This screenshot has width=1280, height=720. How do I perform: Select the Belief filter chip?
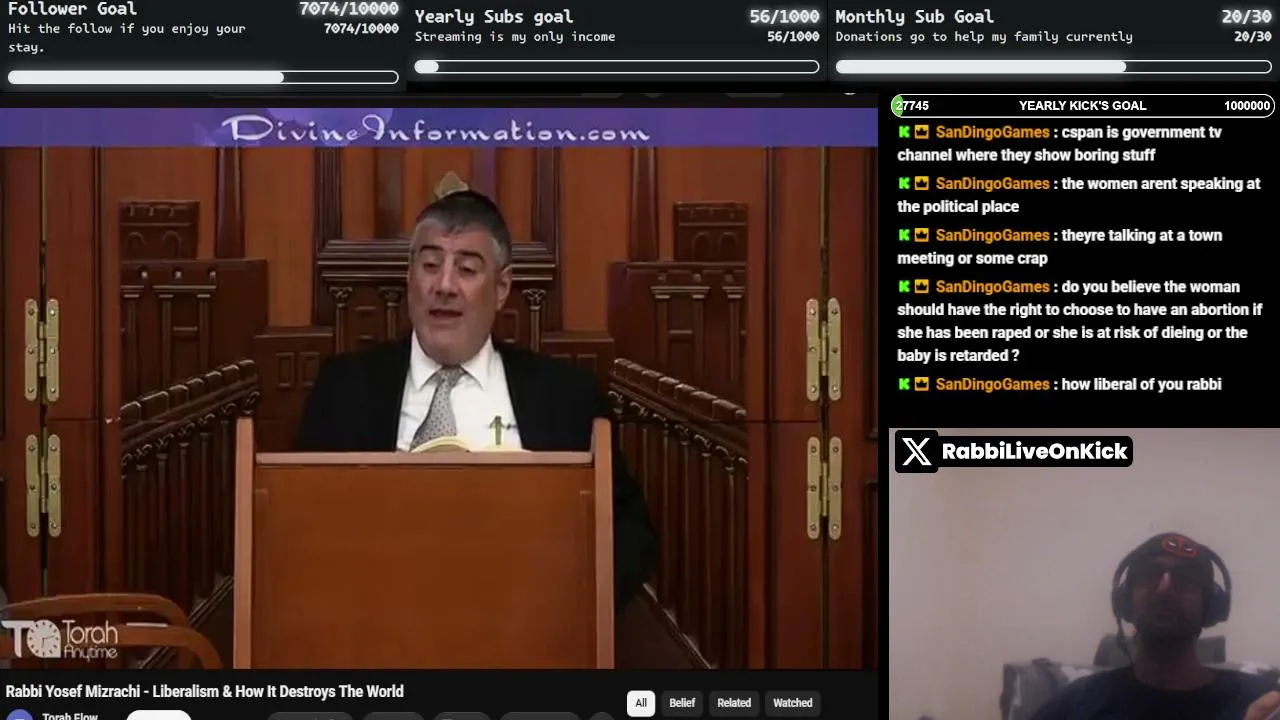(682, 703)
